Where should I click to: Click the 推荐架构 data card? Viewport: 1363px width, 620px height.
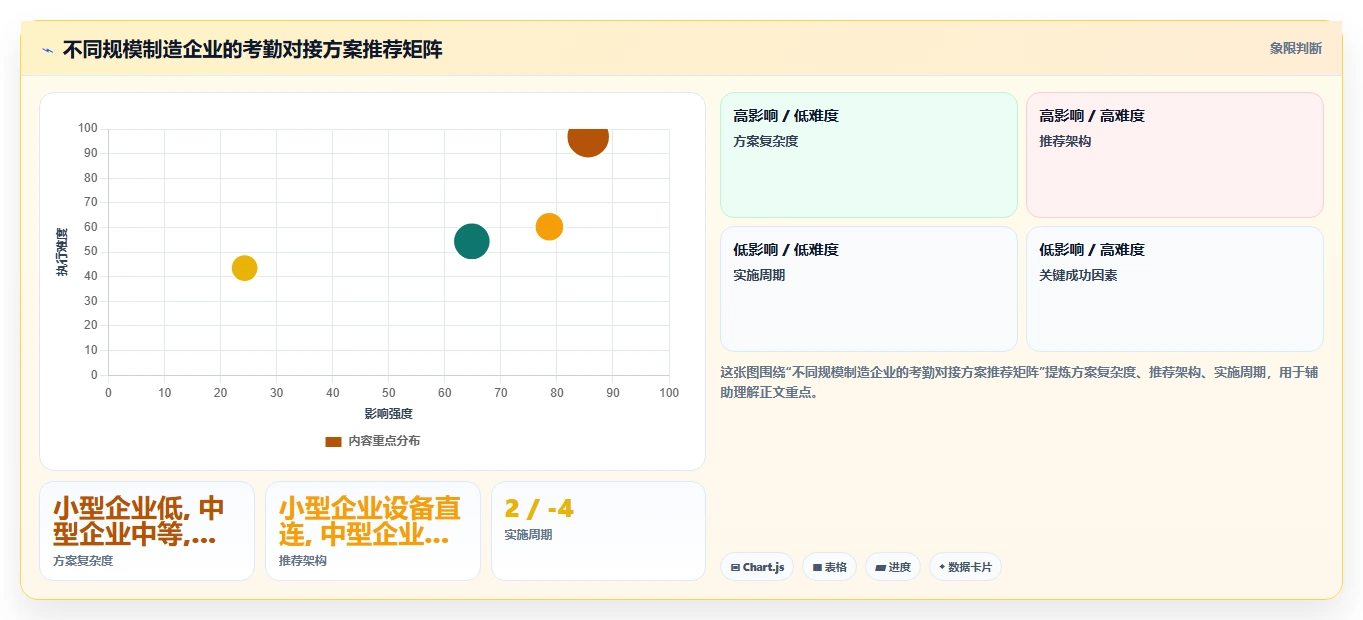point(373,531)
